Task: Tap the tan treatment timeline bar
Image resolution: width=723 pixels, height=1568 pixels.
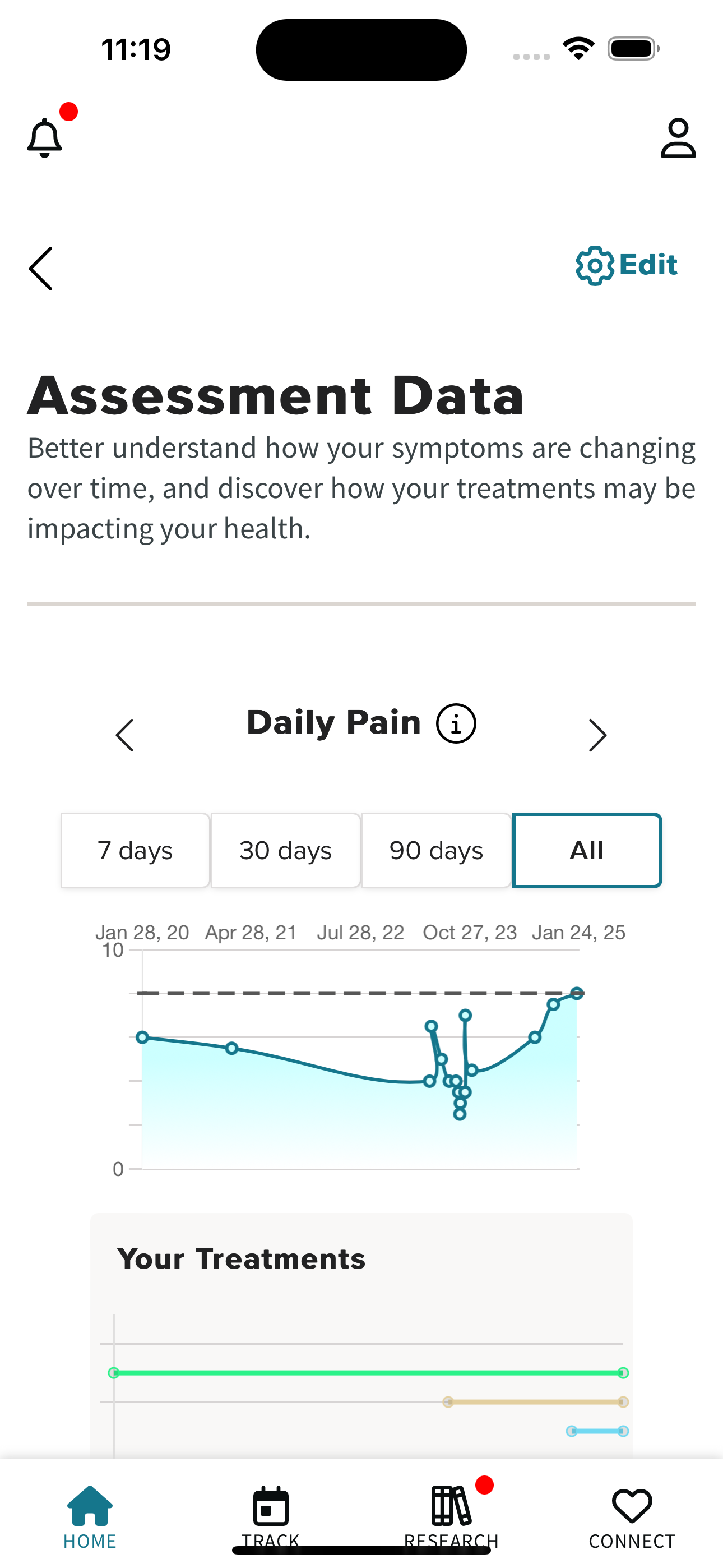Action: click(x=536, y=1402)
